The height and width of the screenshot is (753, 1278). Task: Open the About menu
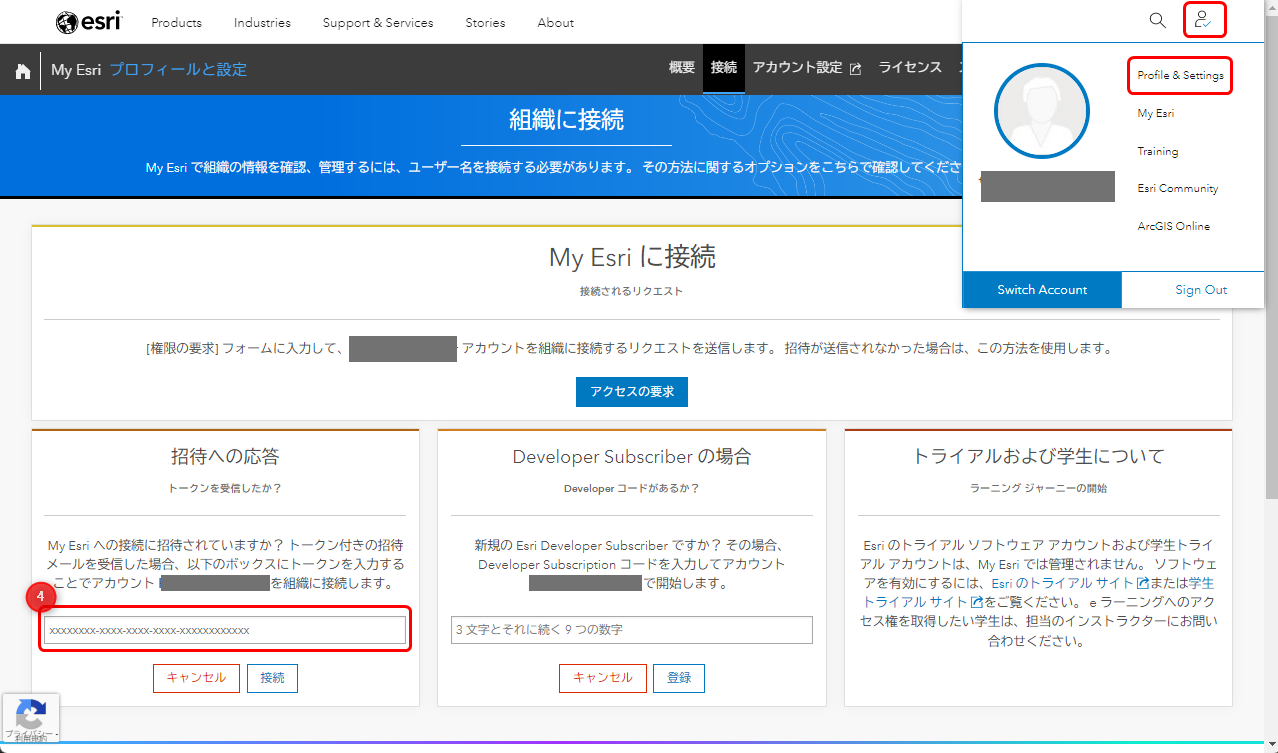coord(555,22)
